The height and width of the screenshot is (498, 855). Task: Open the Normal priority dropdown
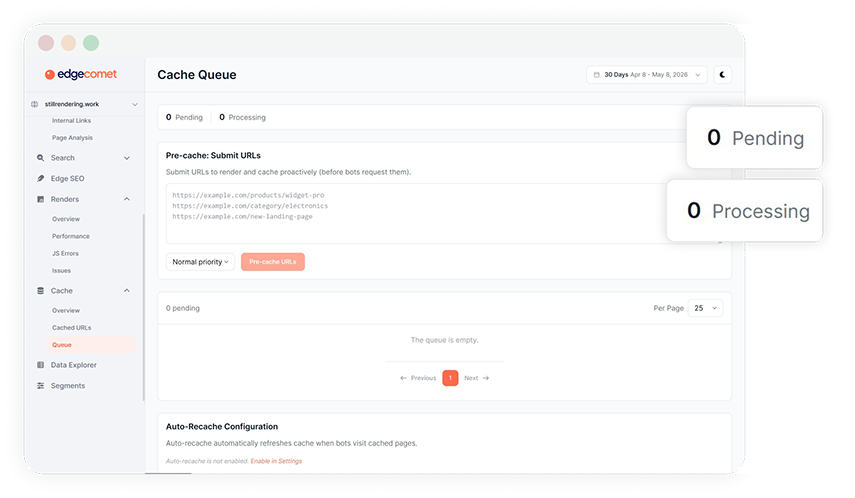(200, 262)
